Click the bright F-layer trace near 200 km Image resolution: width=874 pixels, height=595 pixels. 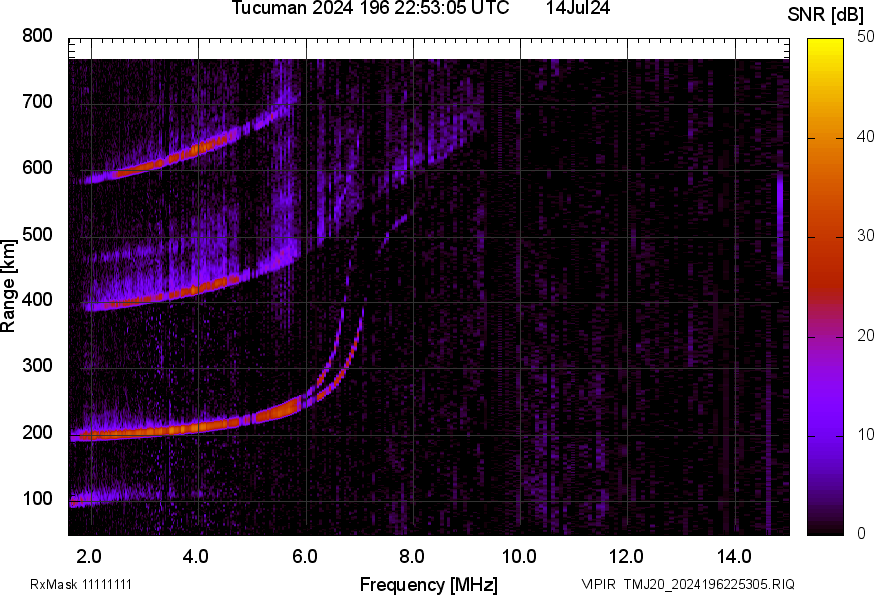coord(190,429)
